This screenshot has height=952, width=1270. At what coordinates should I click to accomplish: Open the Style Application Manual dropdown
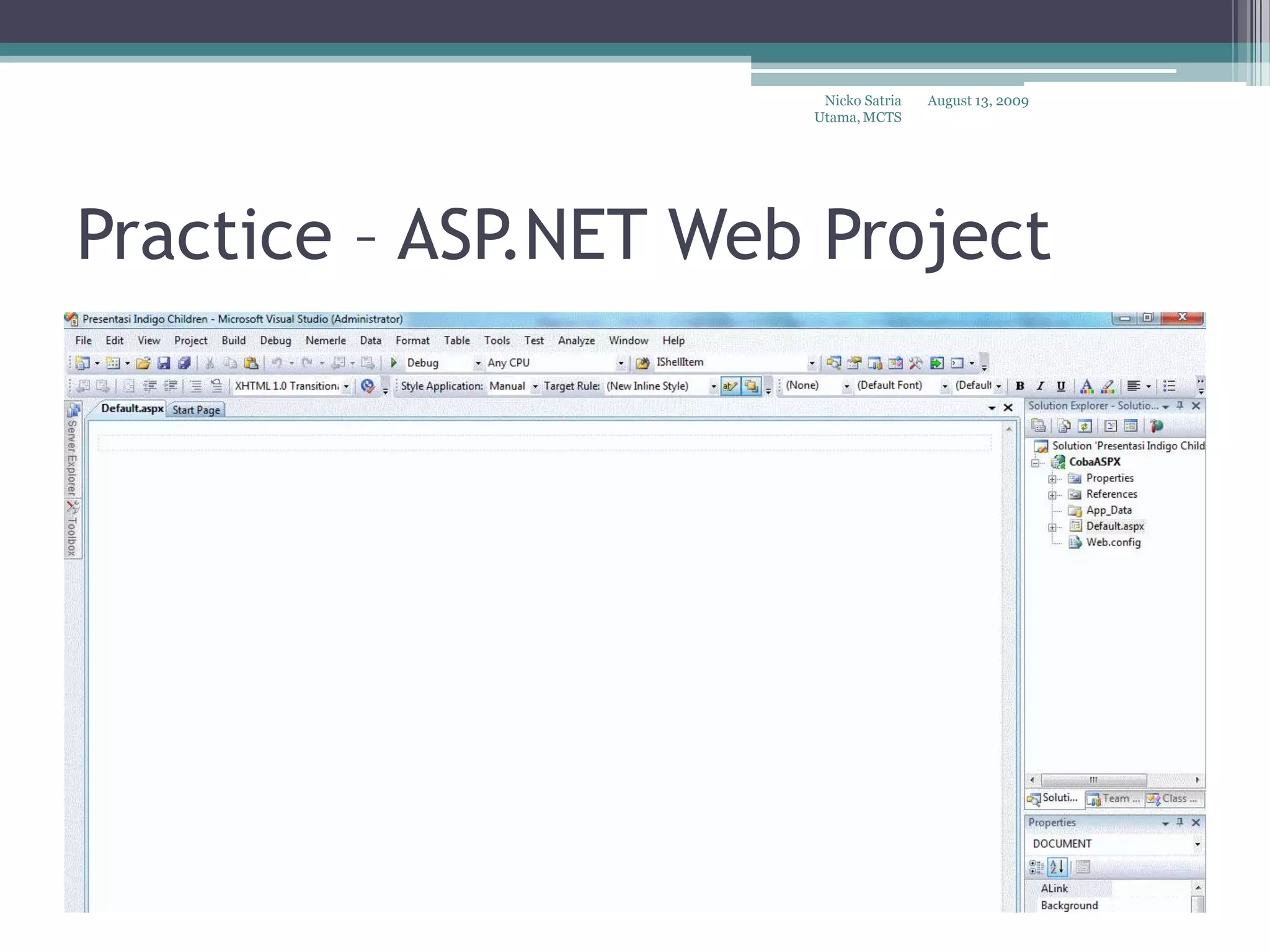(x=535, y=386)
